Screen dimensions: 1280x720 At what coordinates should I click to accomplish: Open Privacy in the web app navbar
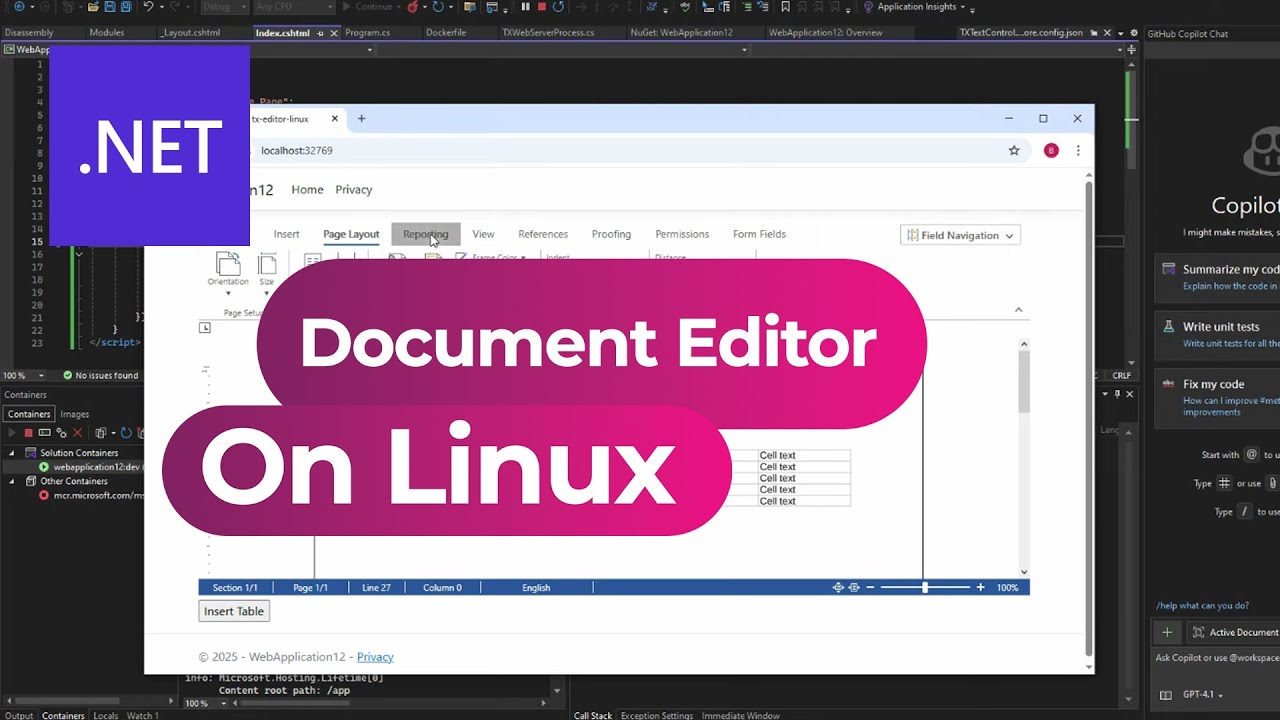(353, 189)
